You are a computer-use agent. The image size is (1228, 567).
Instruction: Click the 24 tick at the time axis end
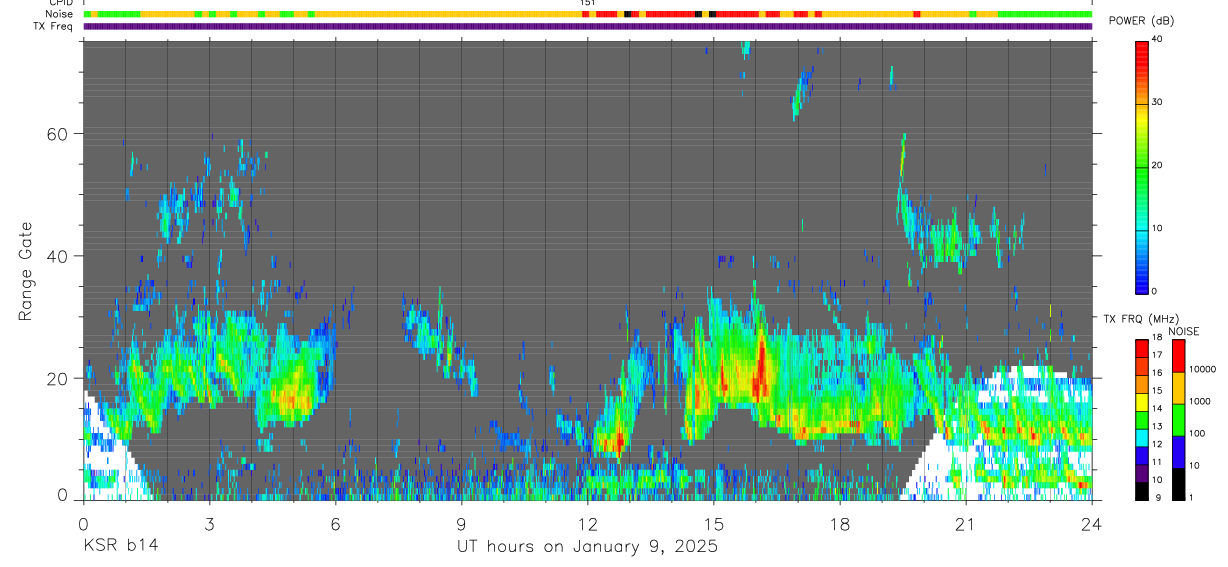click(x=1092, y=523)
